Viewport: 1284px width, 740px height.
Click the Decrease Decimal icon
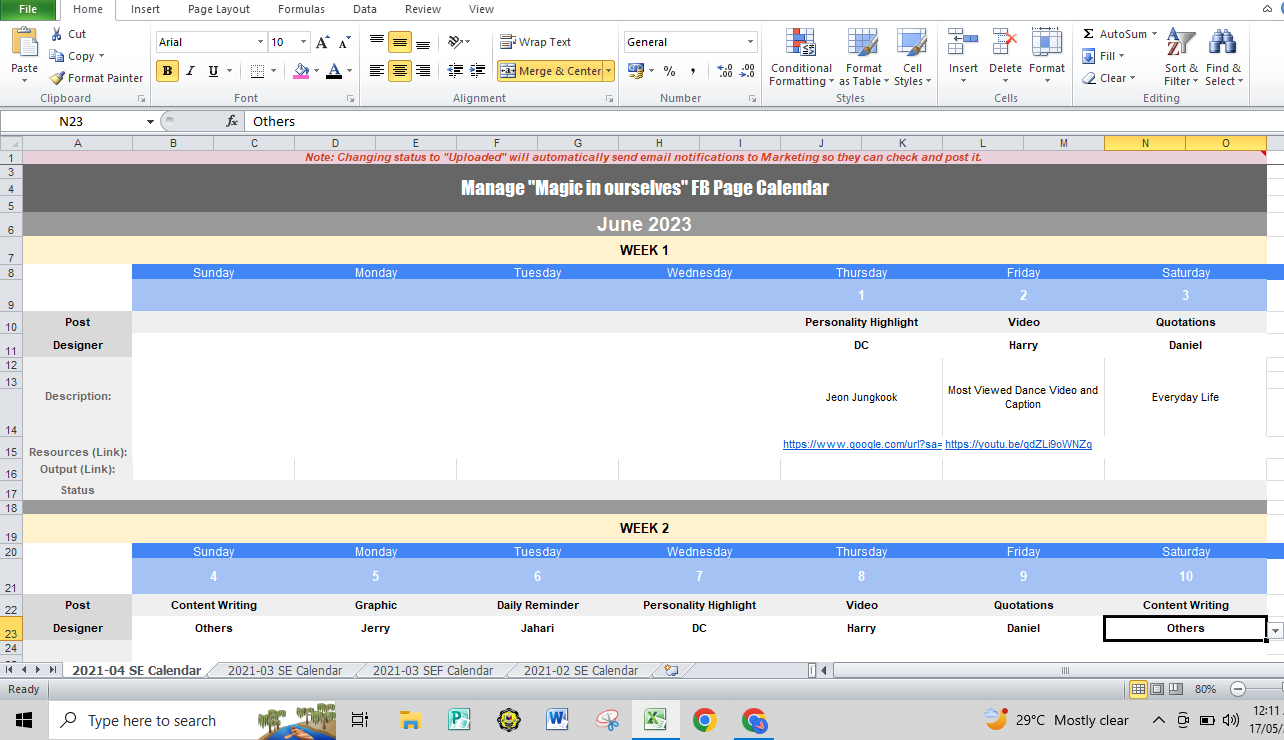coord(748,71)
